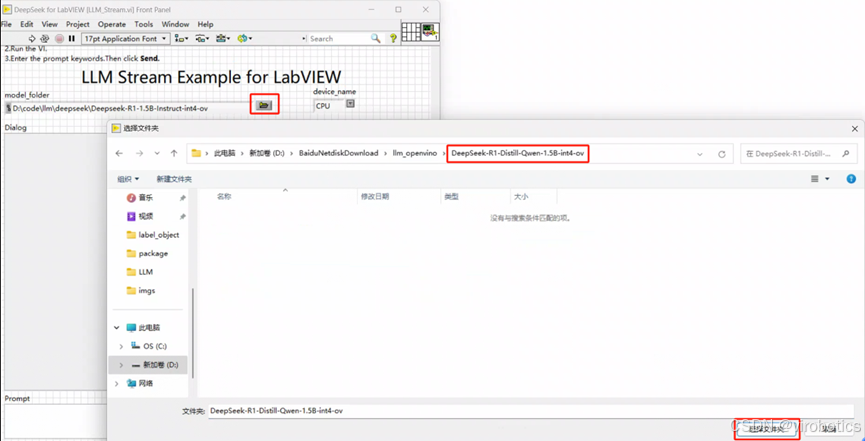This screenshot has height=441, width=865.
Task: Open the address bar history dropdown
Action: (x=700, y=155)
